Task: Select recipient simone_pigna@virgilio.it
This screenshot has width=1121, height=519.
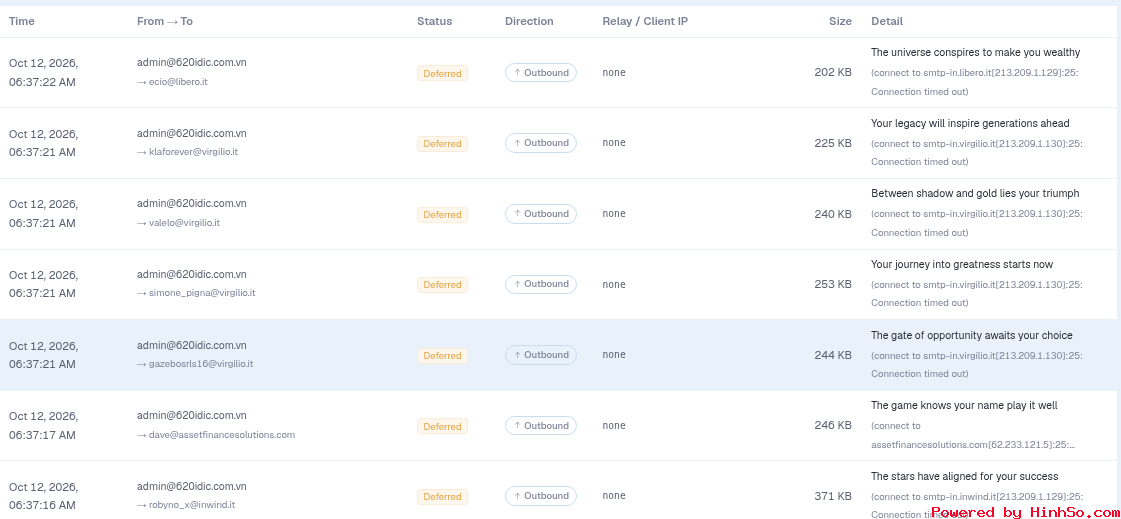Action: (202, 293)
